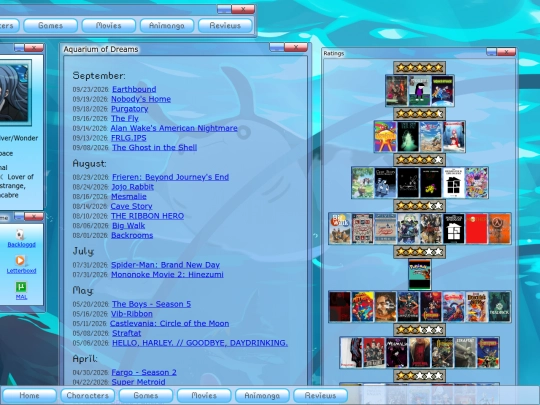Viewport: 540px width, 405px height.
Task: Open the grey-haired character avatar image
Action: click(14, 92)
